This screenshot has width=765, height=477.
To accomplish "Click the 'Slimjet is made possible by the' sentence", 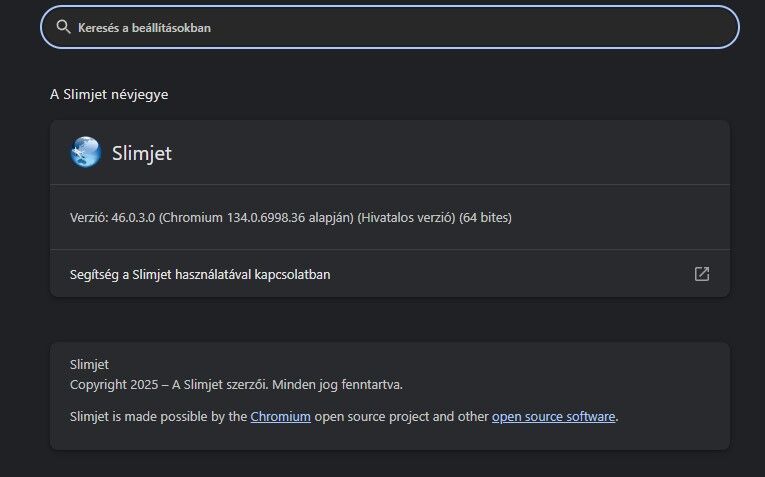I will point(159,417).
